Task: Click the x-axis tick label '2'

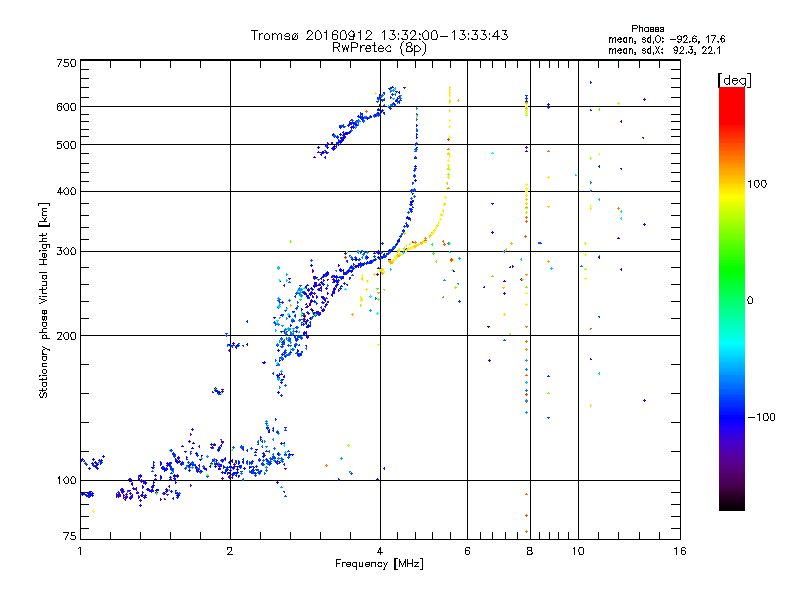Action: 230,551
